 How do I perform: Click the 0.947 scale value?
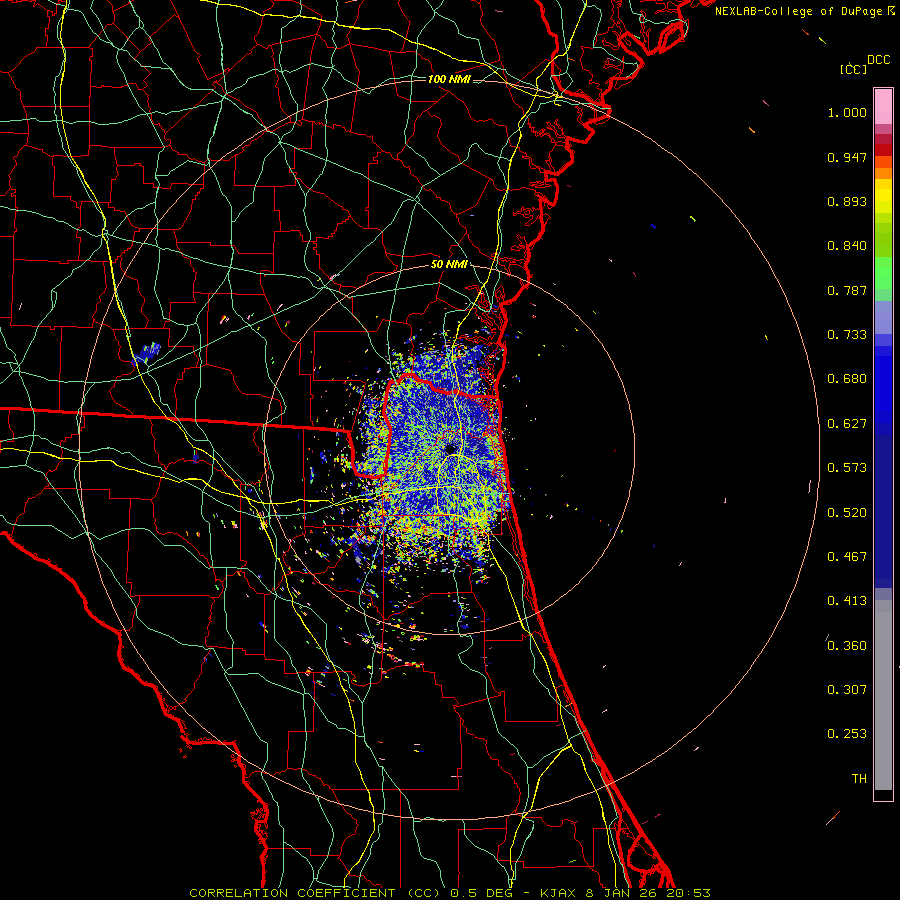click(847, 157)
